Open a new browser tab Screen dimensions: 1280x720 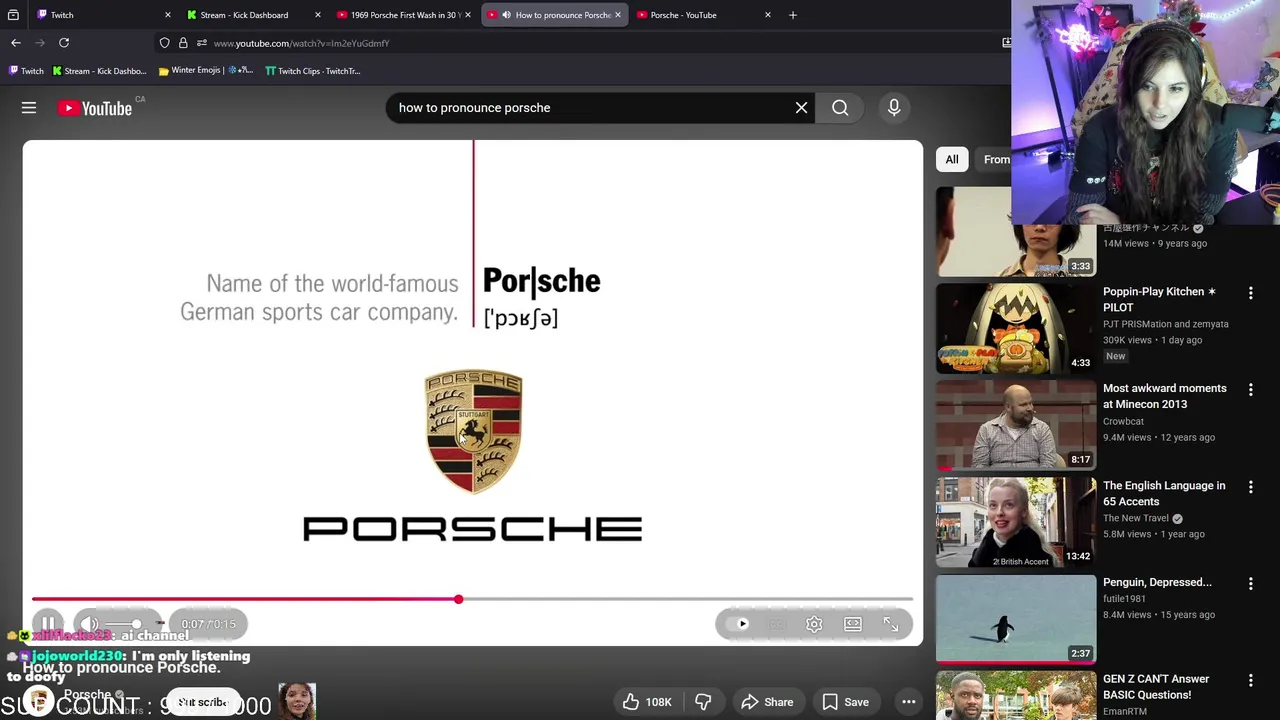[793, 15]
